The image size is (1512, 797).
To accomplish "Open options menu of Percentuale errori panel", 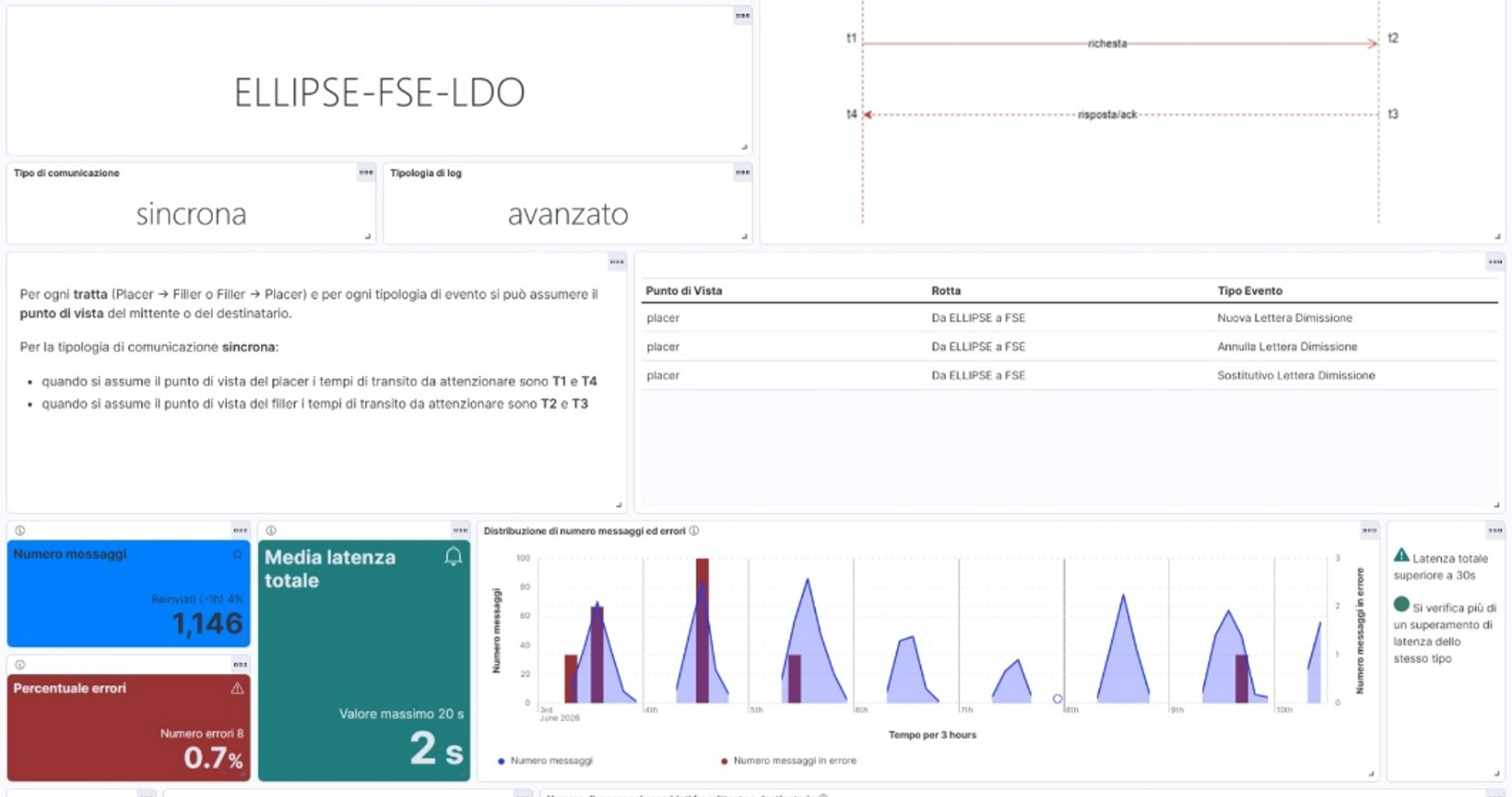I will 240,665.
